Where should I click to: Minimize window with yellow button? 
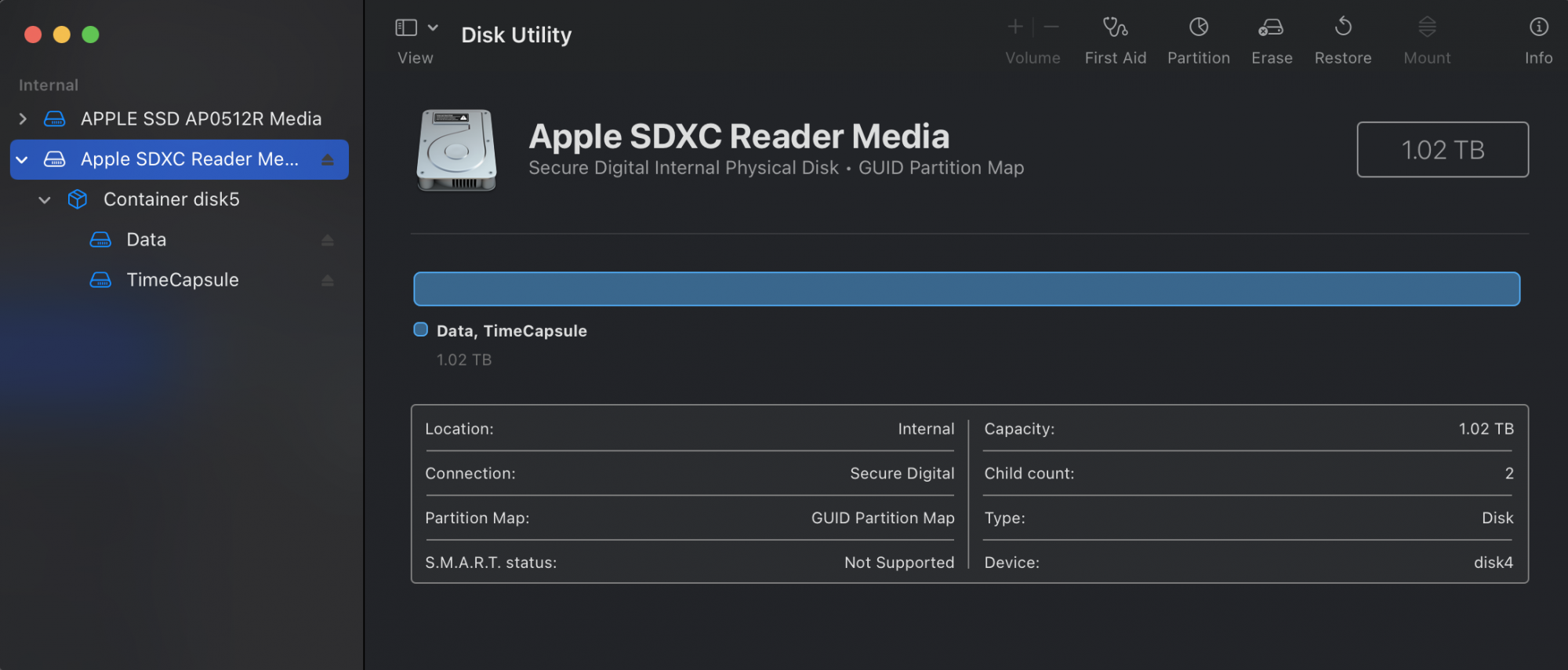(x=62, y=35)
